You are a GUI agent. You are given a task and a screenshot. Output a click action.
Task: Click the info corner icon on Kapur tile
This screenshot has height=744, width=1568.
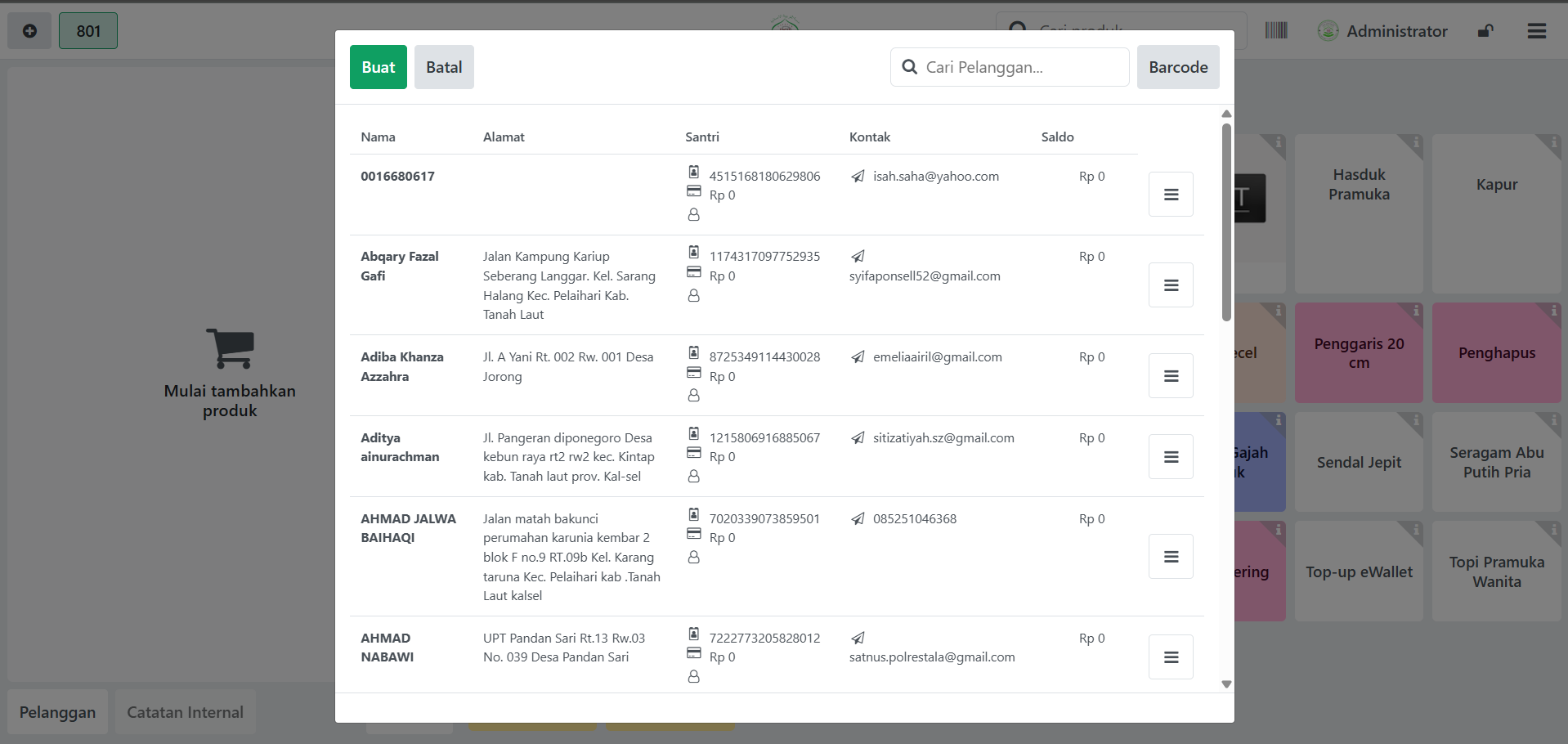tap(1551, 143)
